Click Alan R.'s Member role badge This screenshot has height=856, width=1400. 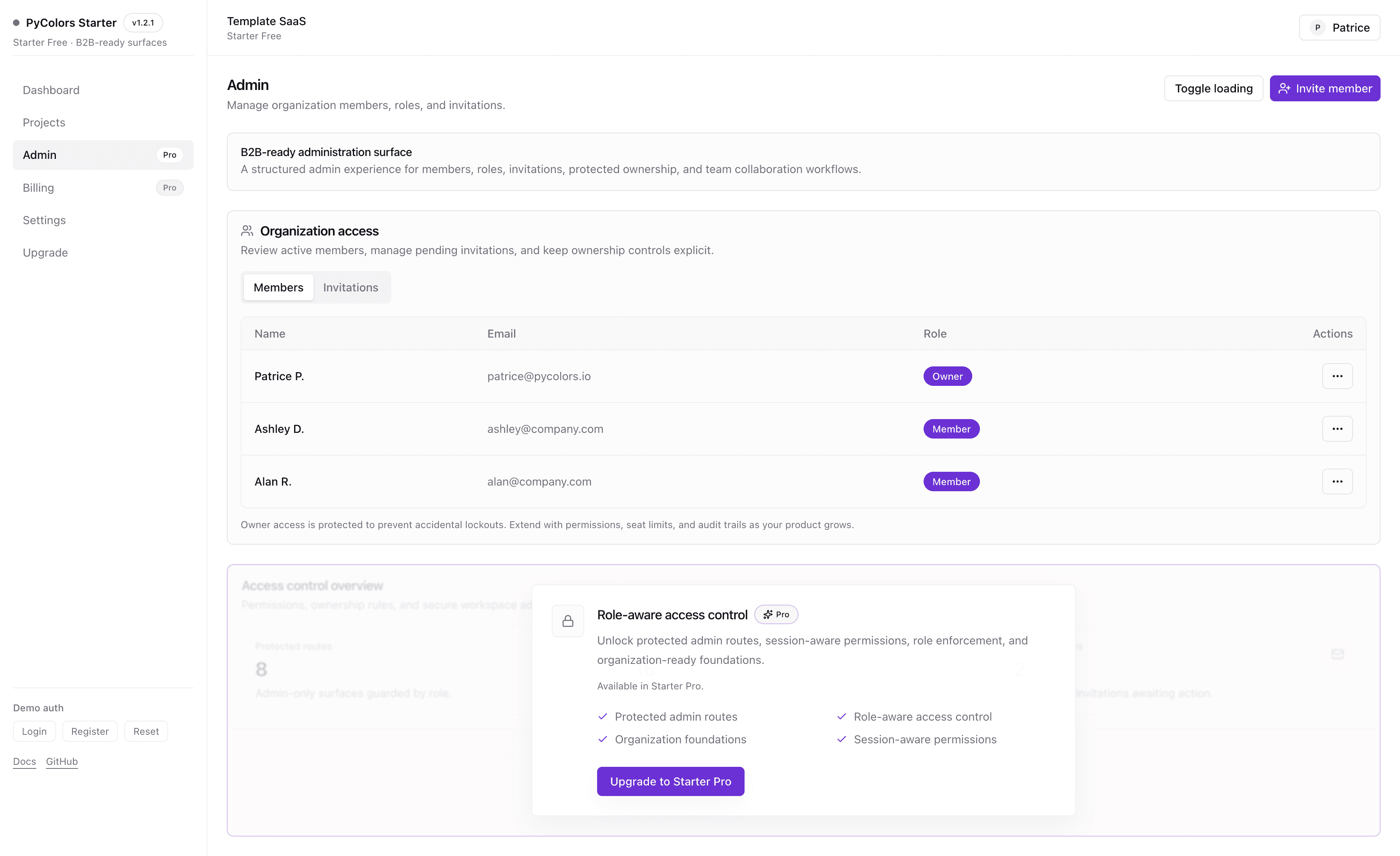[951, 481]
